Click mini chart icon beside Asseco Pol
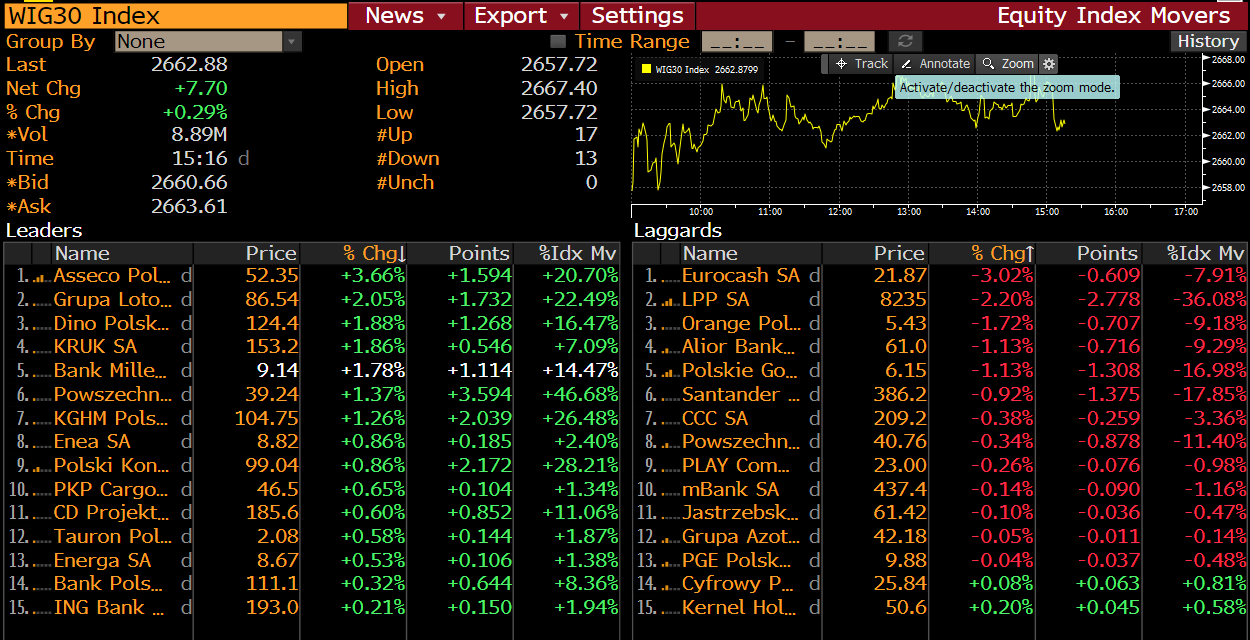 [x=41, y=276]
